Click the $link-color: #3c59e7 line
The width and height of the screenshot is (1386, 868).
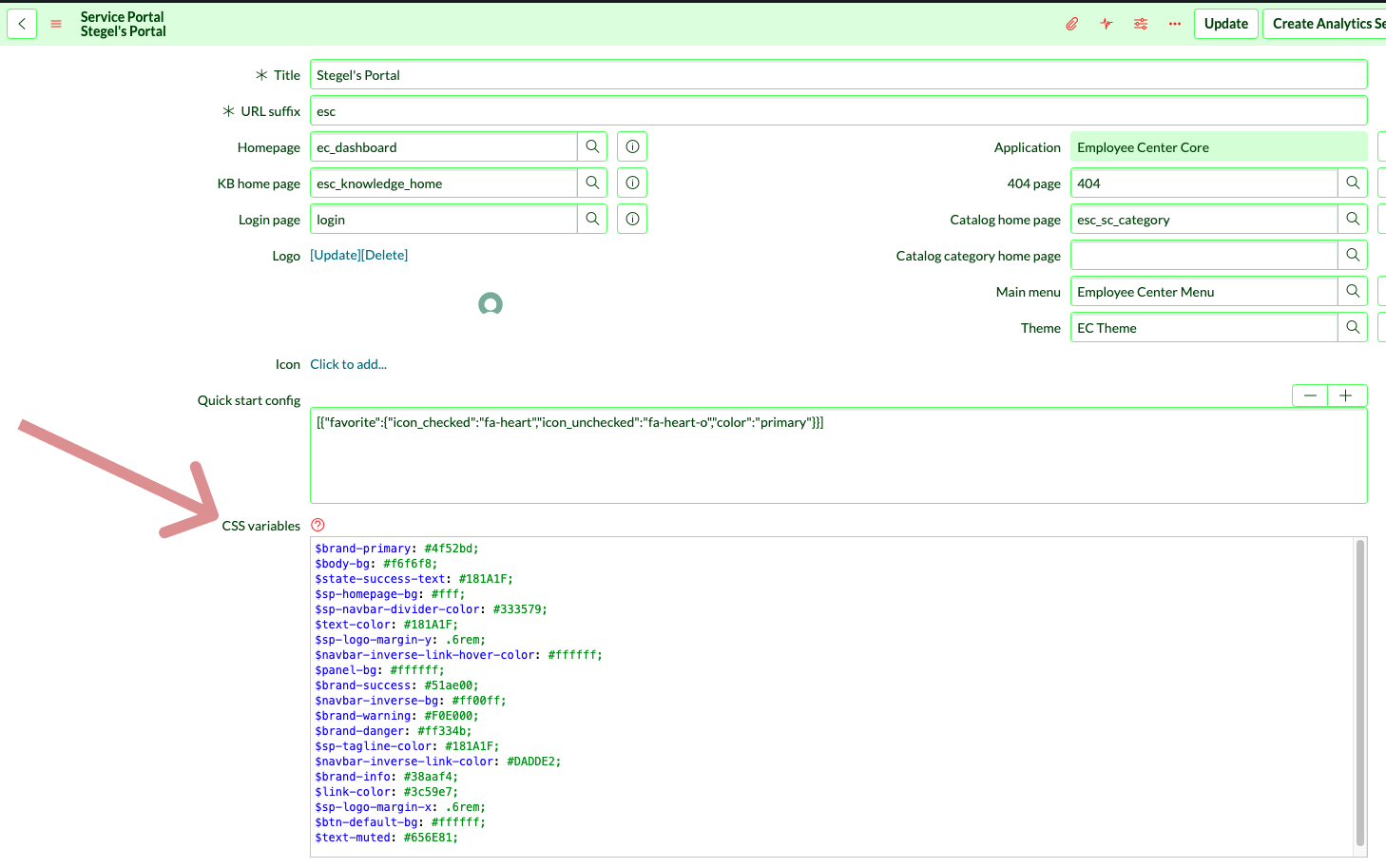pos(386,792)
